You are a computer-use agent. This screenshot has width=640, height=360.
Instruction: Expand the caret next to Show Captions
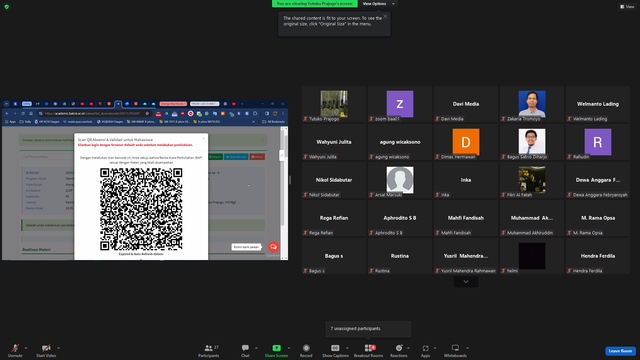pyautogui.click(x=347, y=348)
